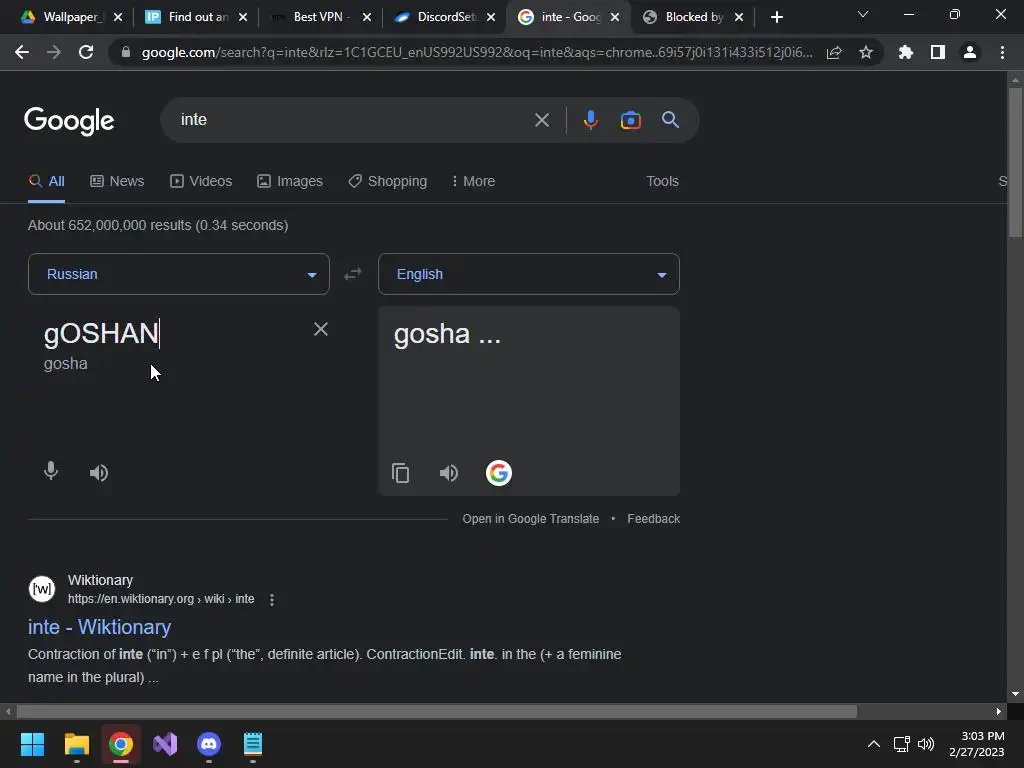1024x768 pixels.
Task: Click the Feedback link
Action: pos(654,519)
